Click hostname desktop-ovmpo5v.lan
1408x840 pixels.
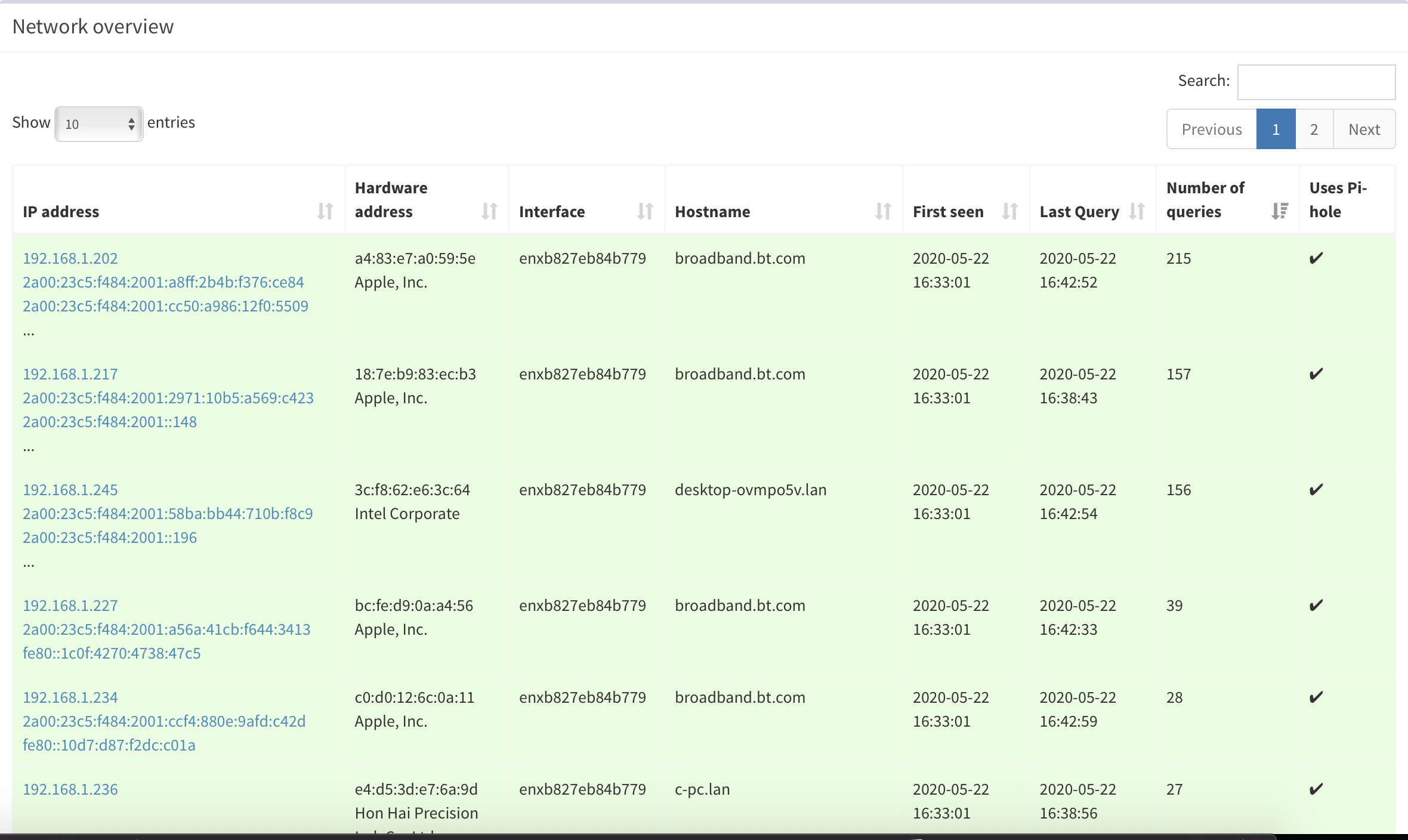click(x=751, y=490)
